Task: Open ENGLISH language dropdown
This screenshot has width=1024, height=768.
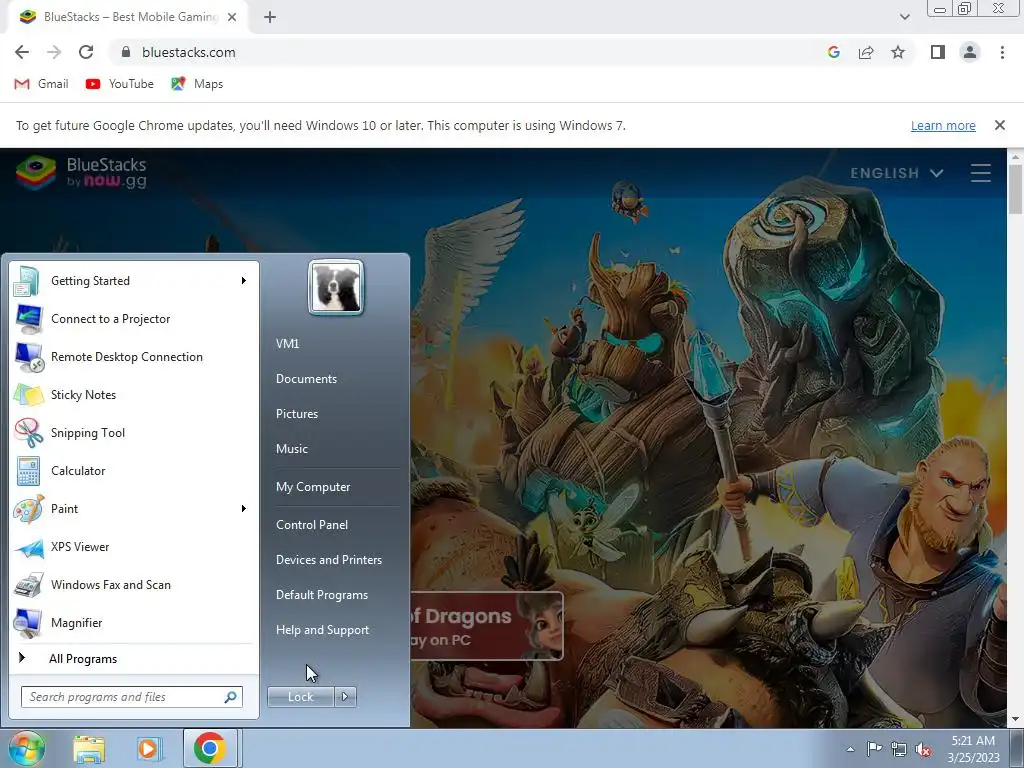Action: [897, 173]
